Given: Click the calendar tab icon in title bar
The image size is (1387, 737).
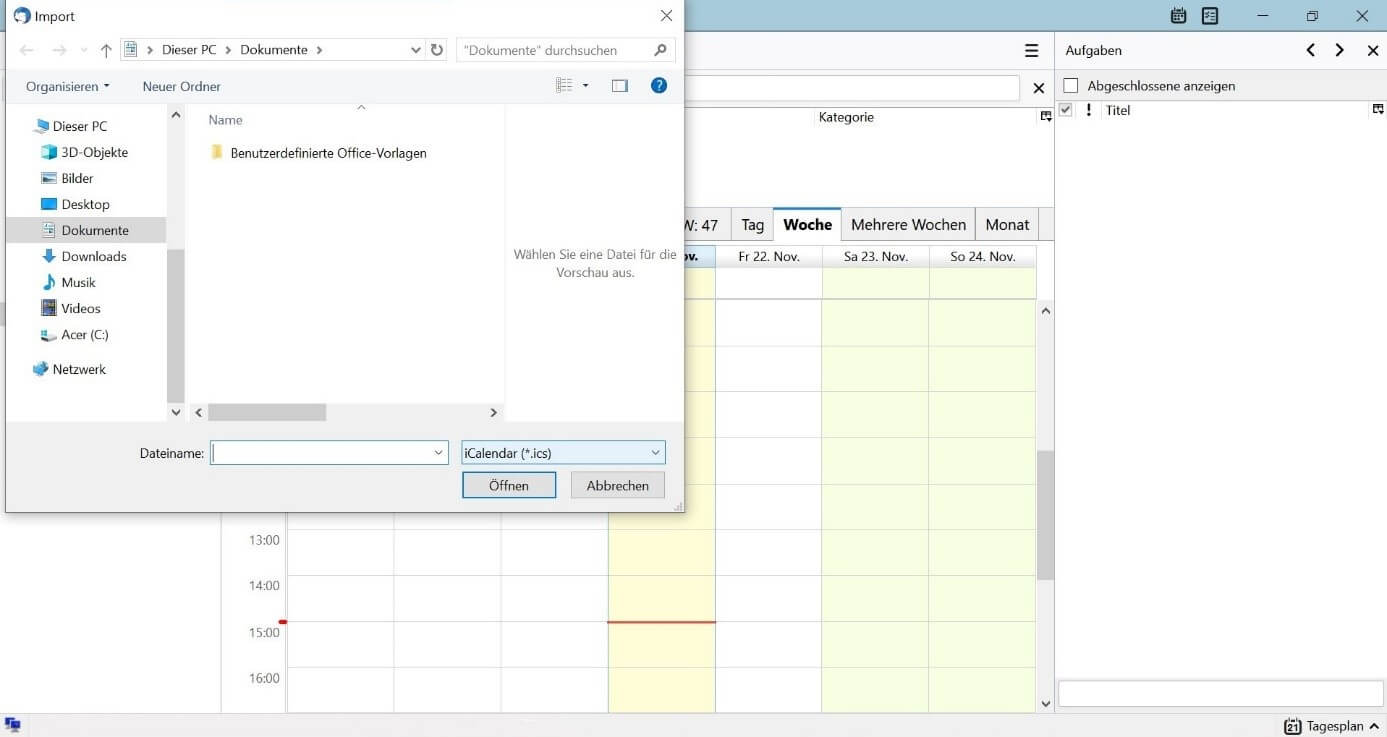Looking at the screenshot, I should click(x=1178, y=16).
